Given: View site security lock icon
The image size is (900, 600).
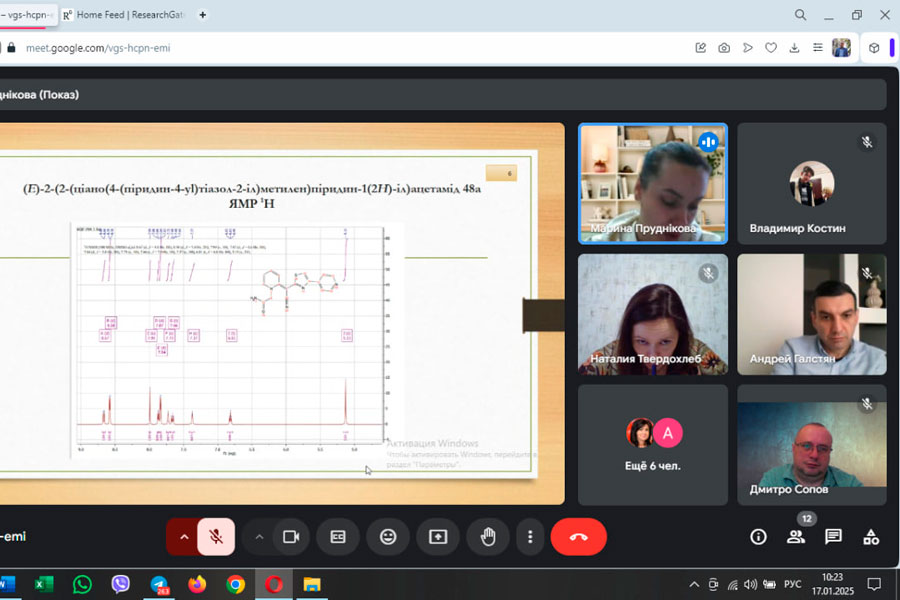Looking at the screenshot, I should pyautogui.click(x=11, y=48).
